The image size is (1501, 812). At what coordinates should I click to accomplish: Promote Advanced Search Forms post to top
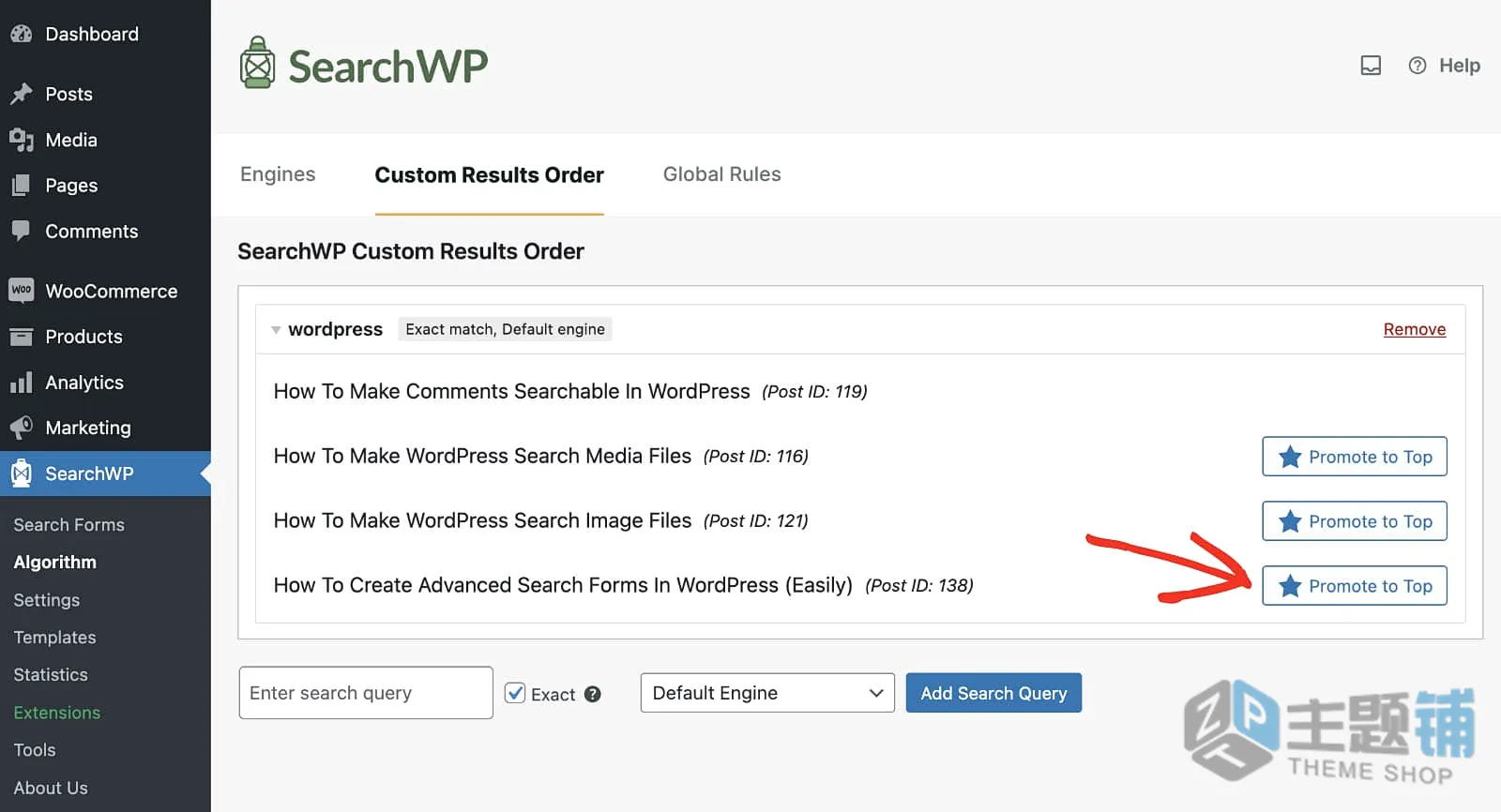coord(1355,586)
